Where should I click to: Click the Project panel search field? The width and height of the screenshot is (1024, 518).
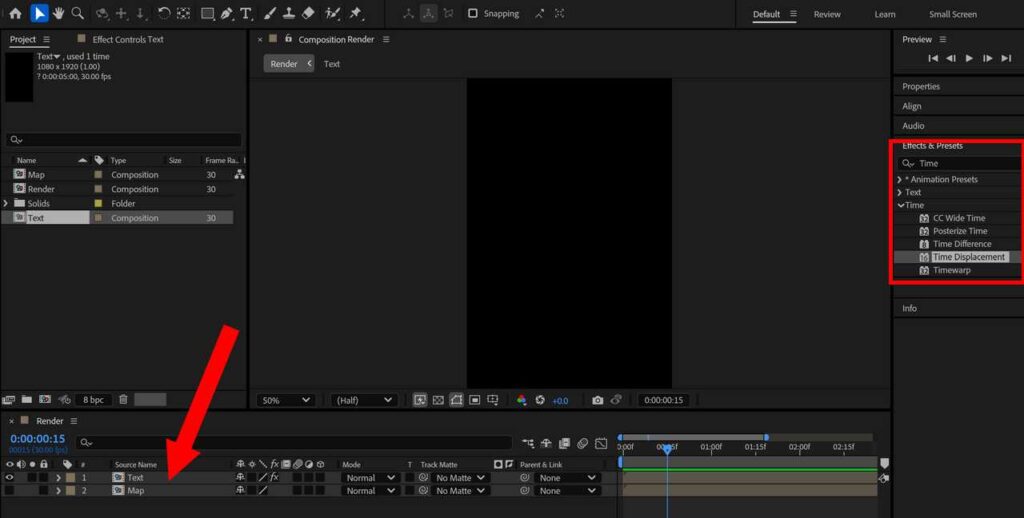click(124, 140)
